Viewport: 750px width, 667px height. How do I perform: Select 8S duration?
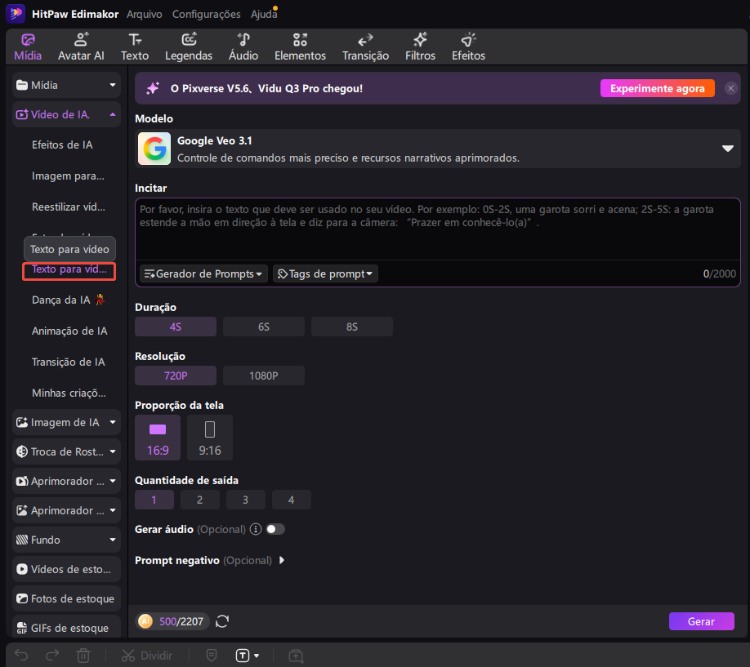pos(352,327)
